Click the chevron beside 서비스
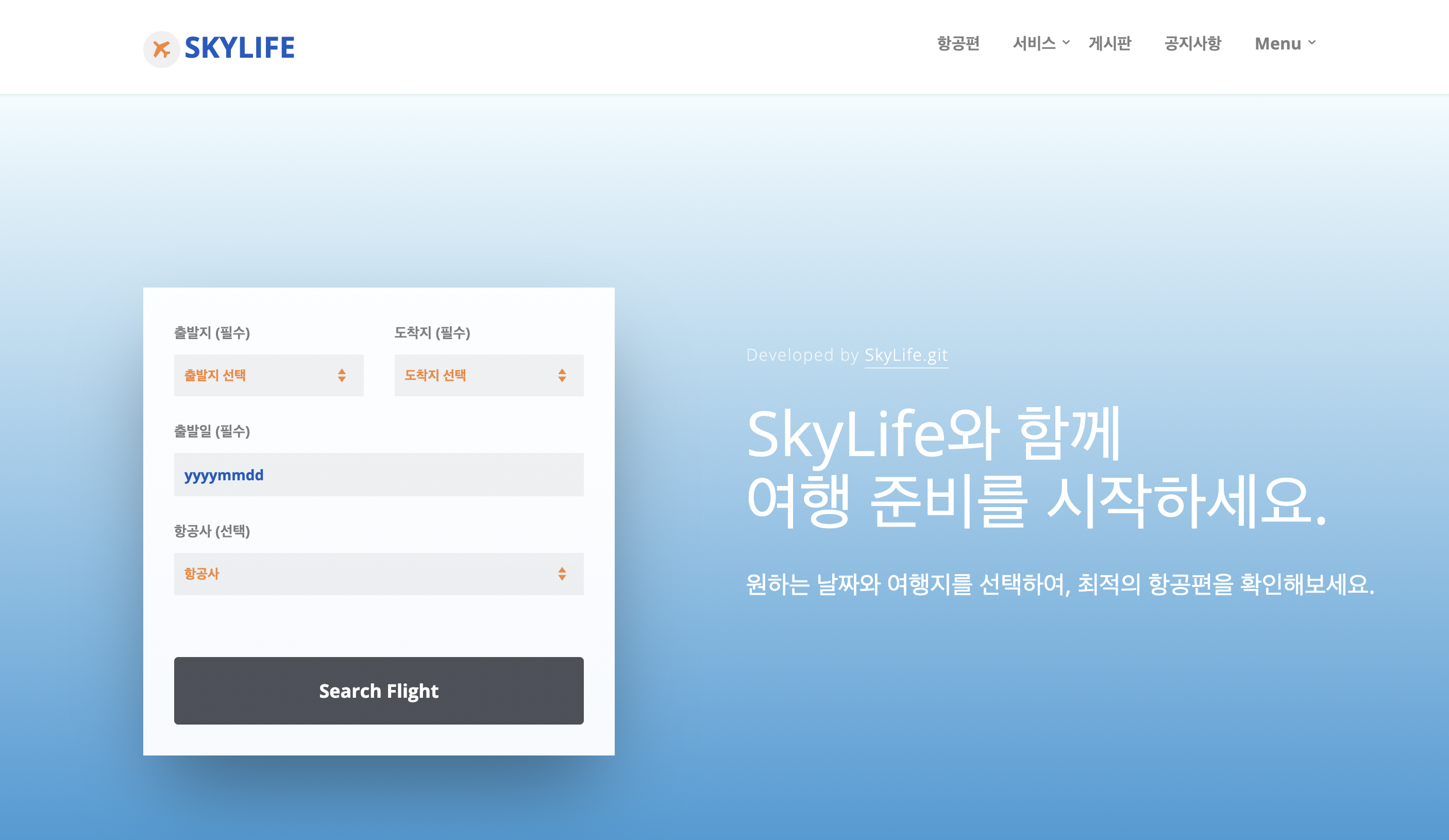Image resolution: width=1449 pixels, height=840 pixels. tap(1066, 43)
